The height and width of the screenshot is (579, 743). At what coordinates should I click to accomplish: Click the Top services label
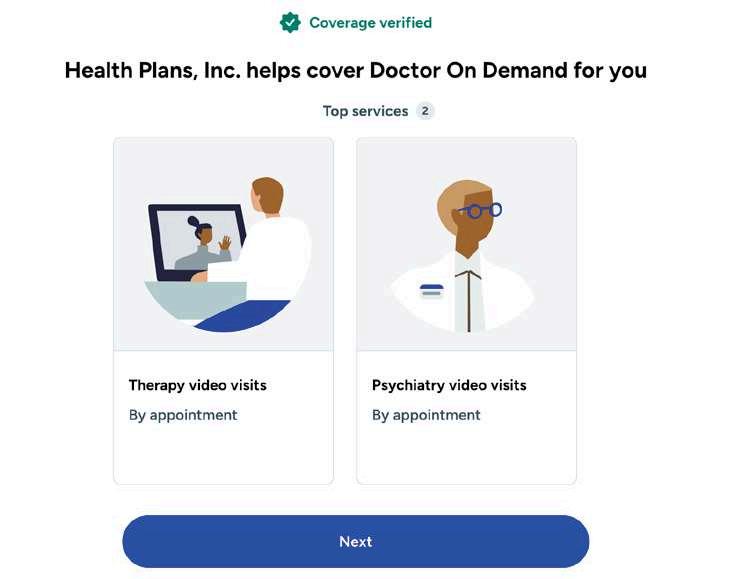point(365,111)
